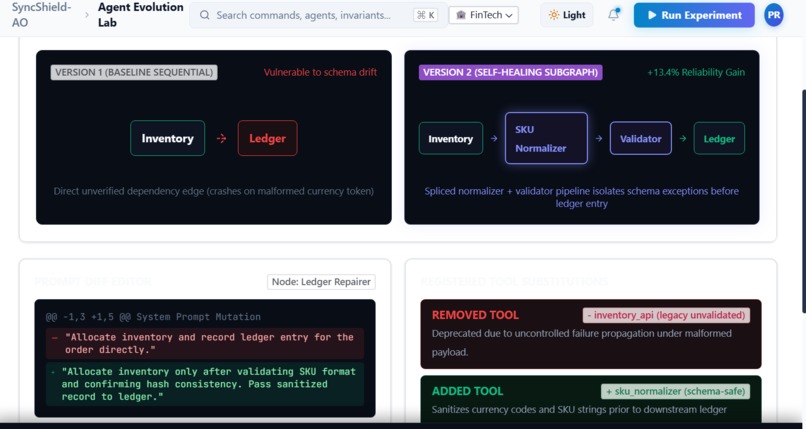Click green arrow between Validator and Ledger
806x429 pixels.
683,139
